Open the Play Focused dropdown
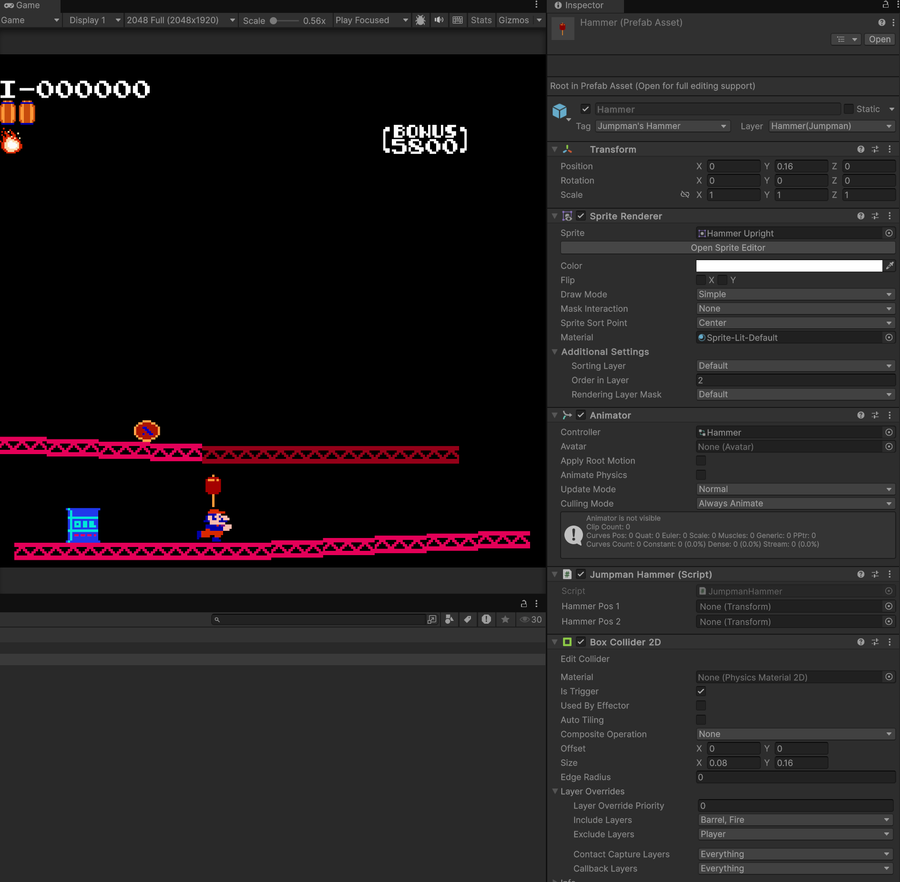The width and height of the screenshot is (900, 882). point(371,20)
